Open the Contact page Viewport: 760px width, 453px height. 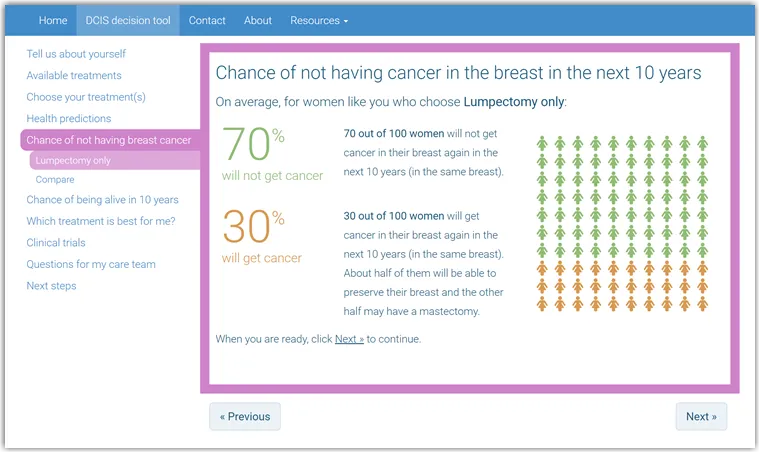[207, 20]
